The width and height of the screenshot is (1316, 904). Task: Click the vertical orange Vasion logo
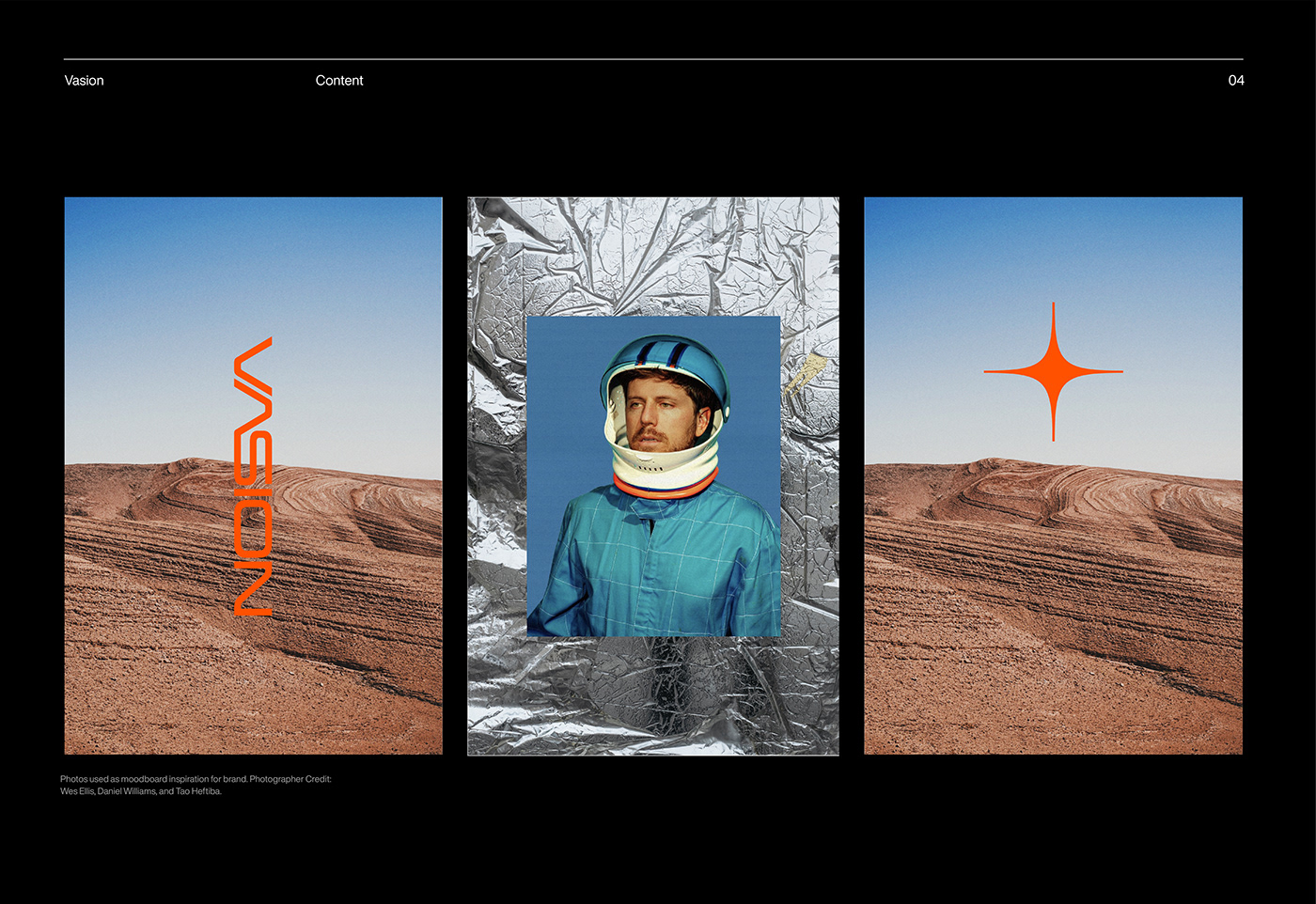253,476
